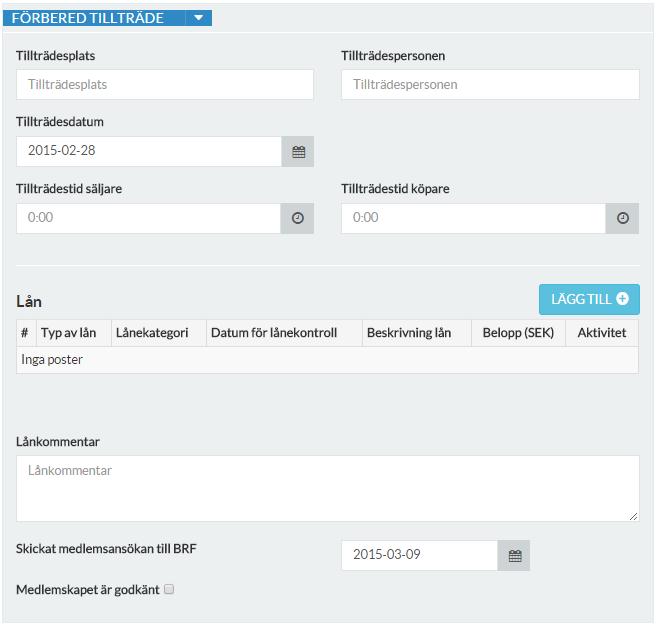Click the # column header

(26, 333)
